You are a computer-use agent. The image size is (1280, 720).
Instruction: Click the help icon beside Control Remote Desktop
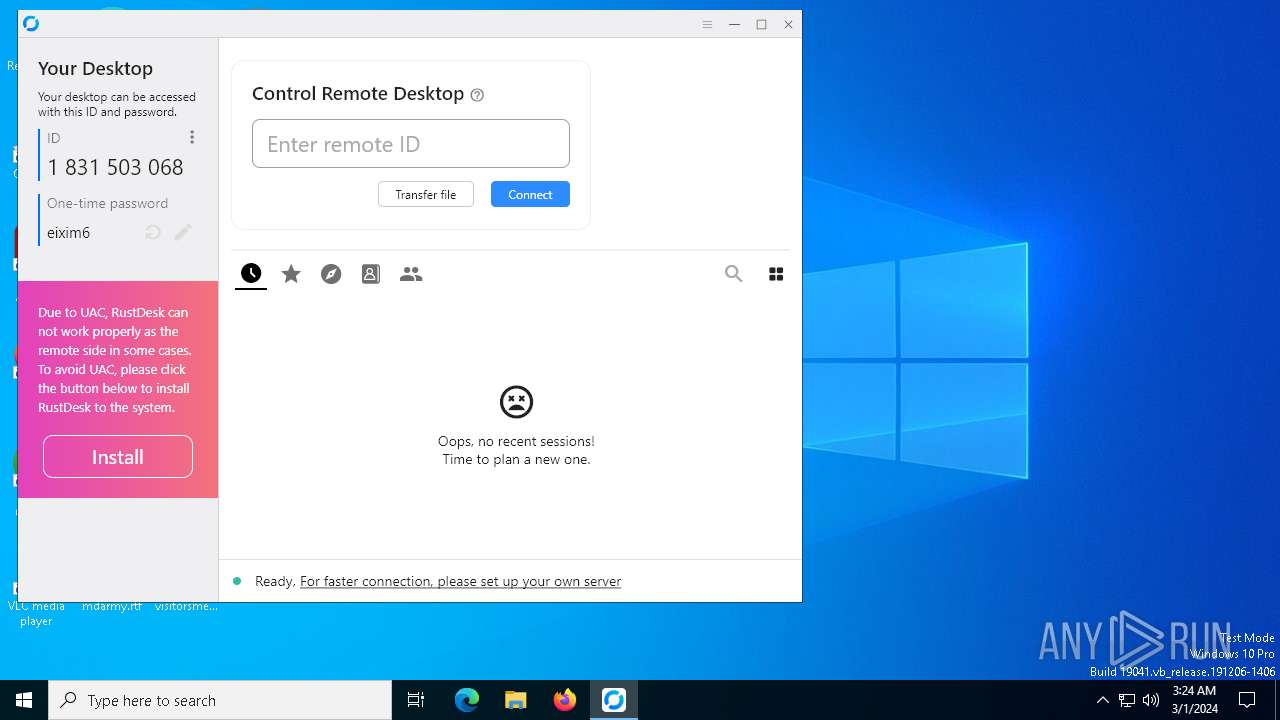coord(477,95)
